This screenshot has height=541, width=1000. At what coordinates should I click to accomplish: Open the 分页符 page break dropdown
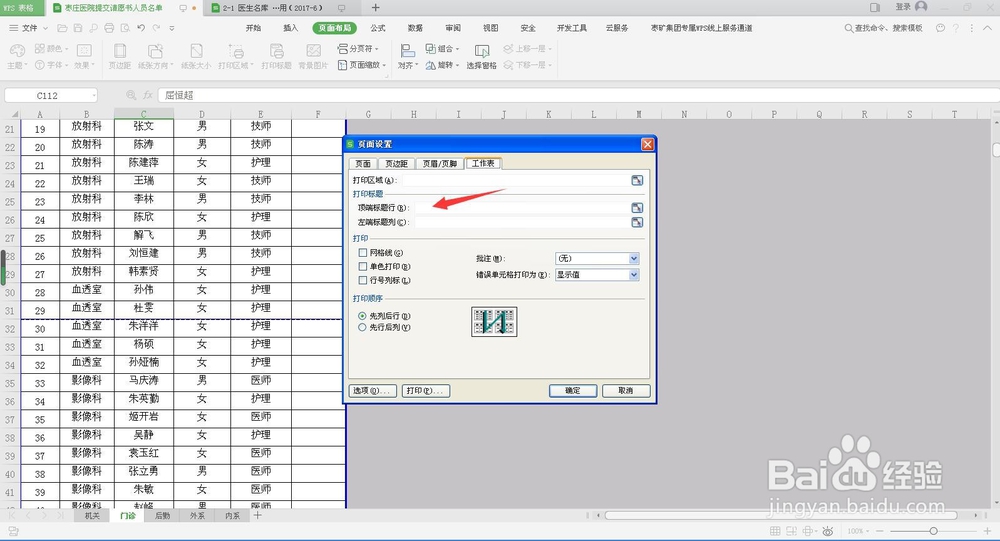pos(357,48)
